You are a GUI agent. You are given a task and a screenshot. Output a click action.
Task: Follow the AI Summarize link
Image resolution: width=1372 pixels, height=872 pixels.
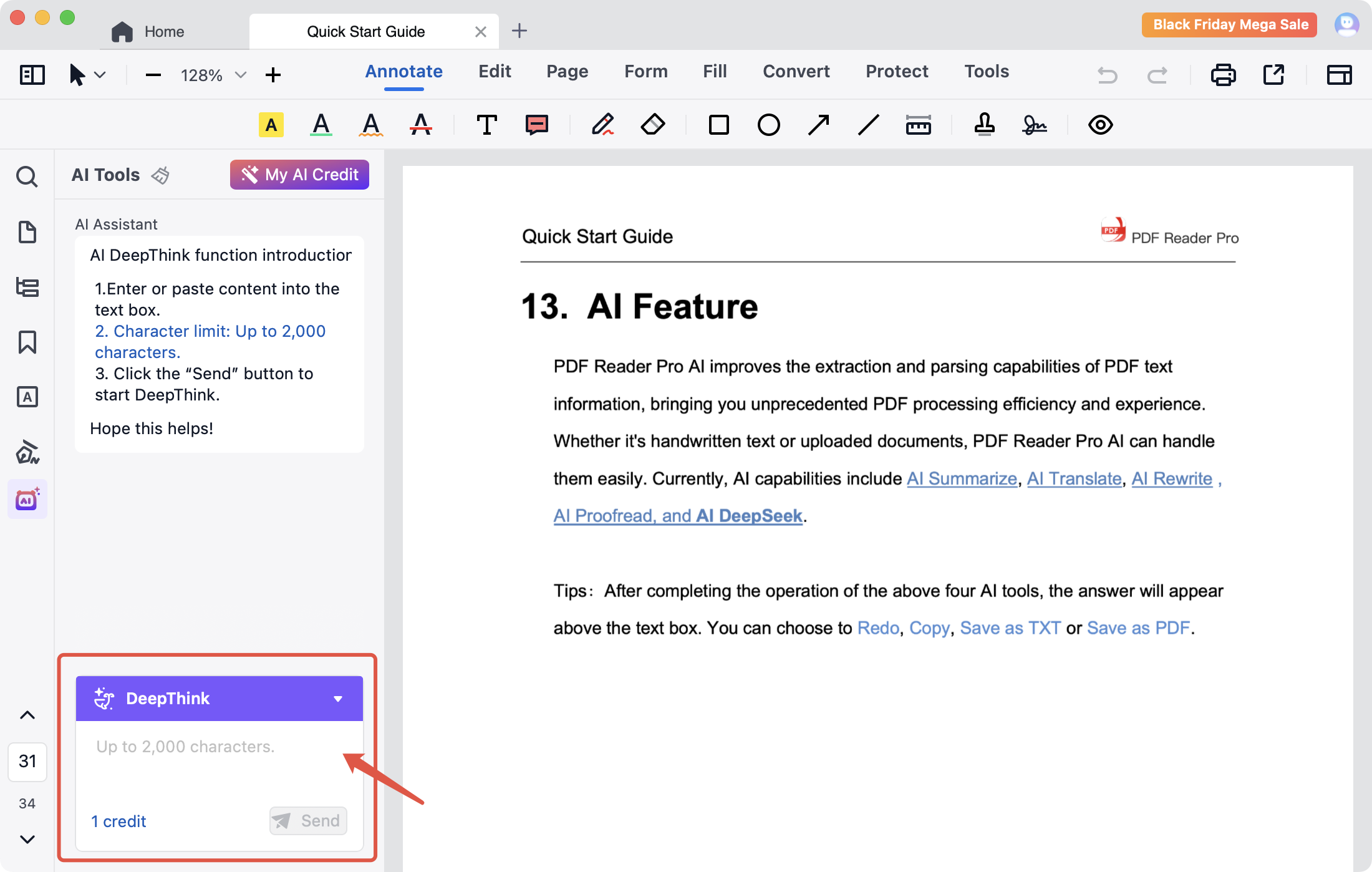click(x=961, y=478)
